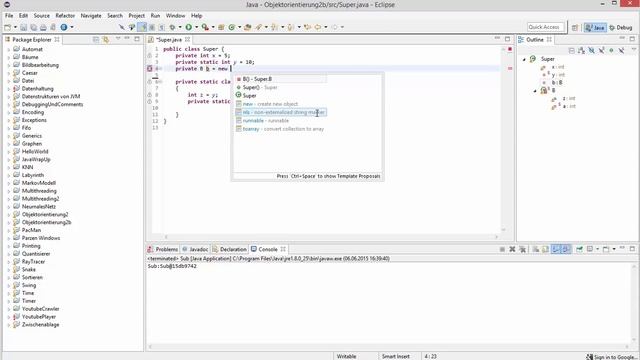Click the error marker on line 4 gutter
The image size is (640, 360).
point(150,69)
